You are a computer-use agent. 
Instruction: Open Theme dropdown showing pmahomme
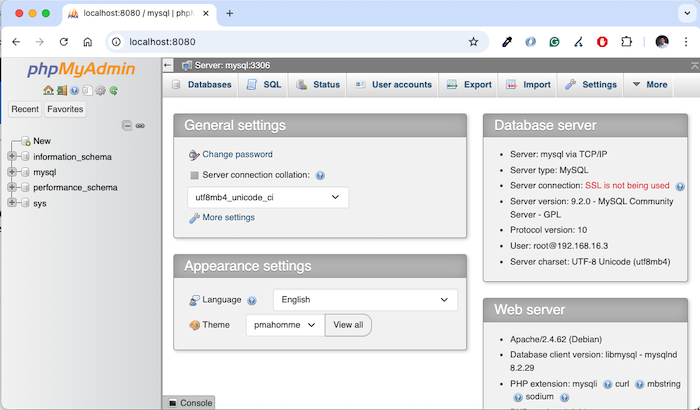coord(285,325)
